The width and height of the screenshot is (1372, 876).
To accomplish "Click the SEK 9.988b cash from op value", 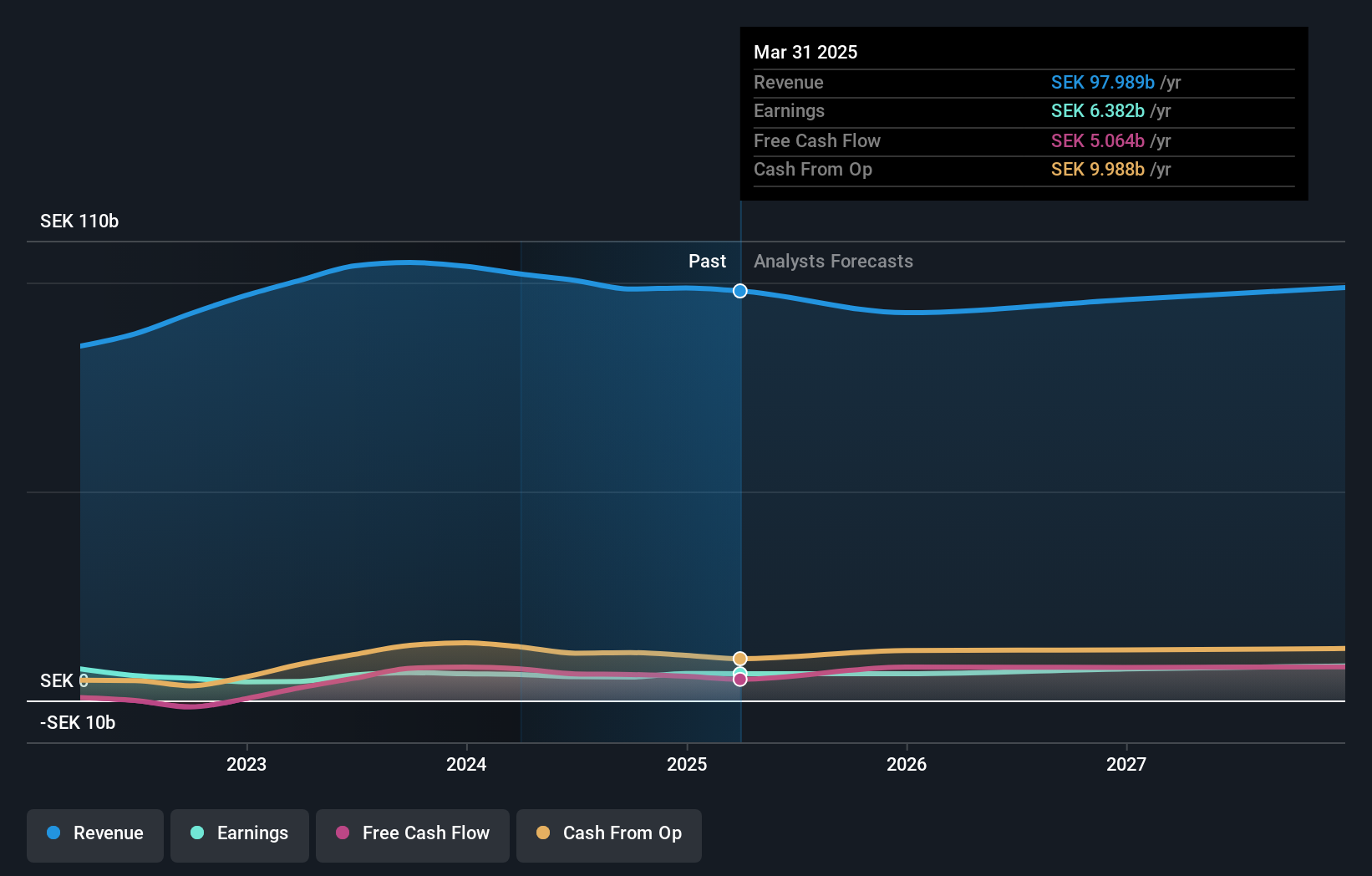I will tap(1098, 169).
